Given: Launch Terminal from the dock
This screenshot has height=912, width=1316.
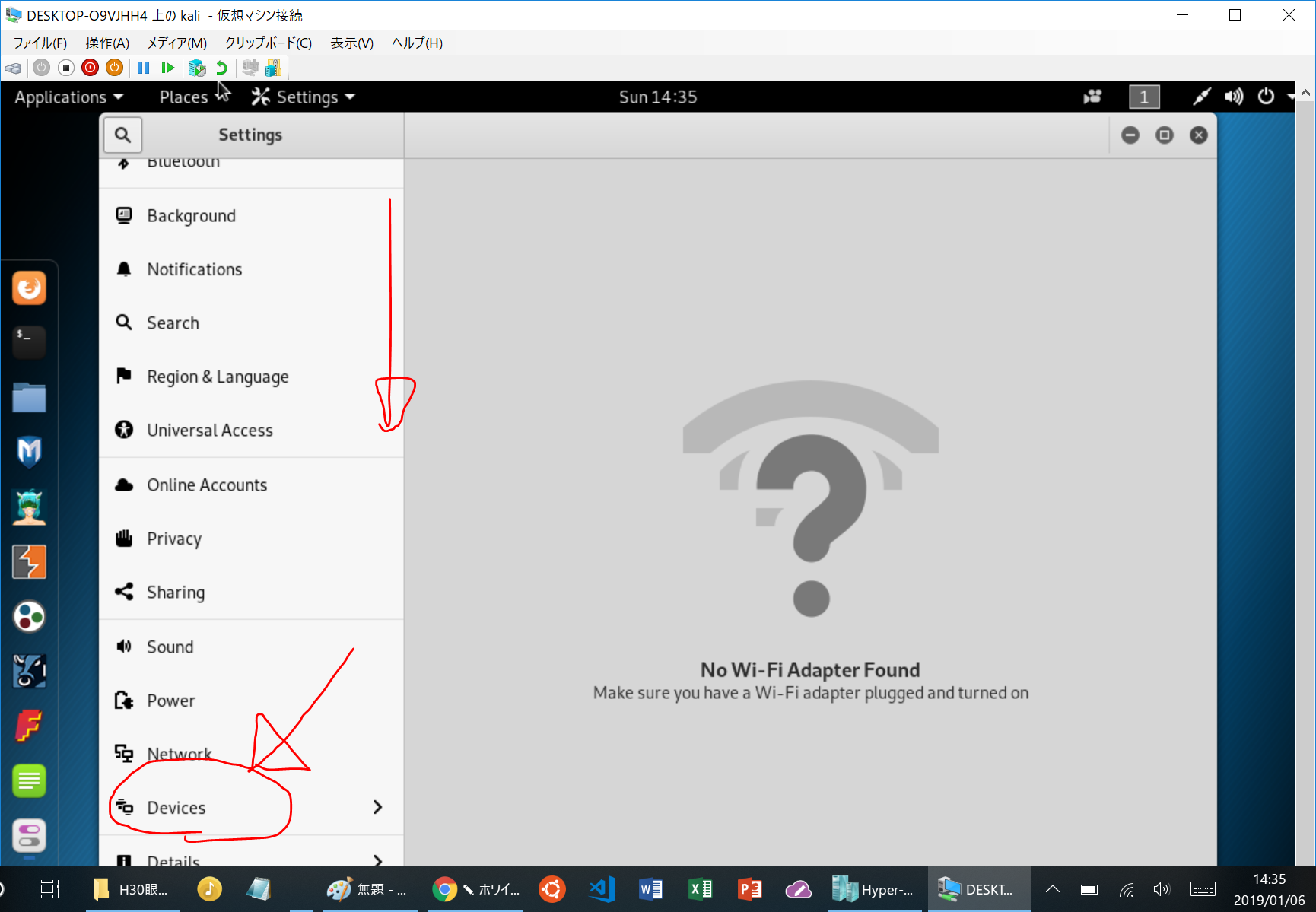Looking at the screenshot, I should (30, 342).
